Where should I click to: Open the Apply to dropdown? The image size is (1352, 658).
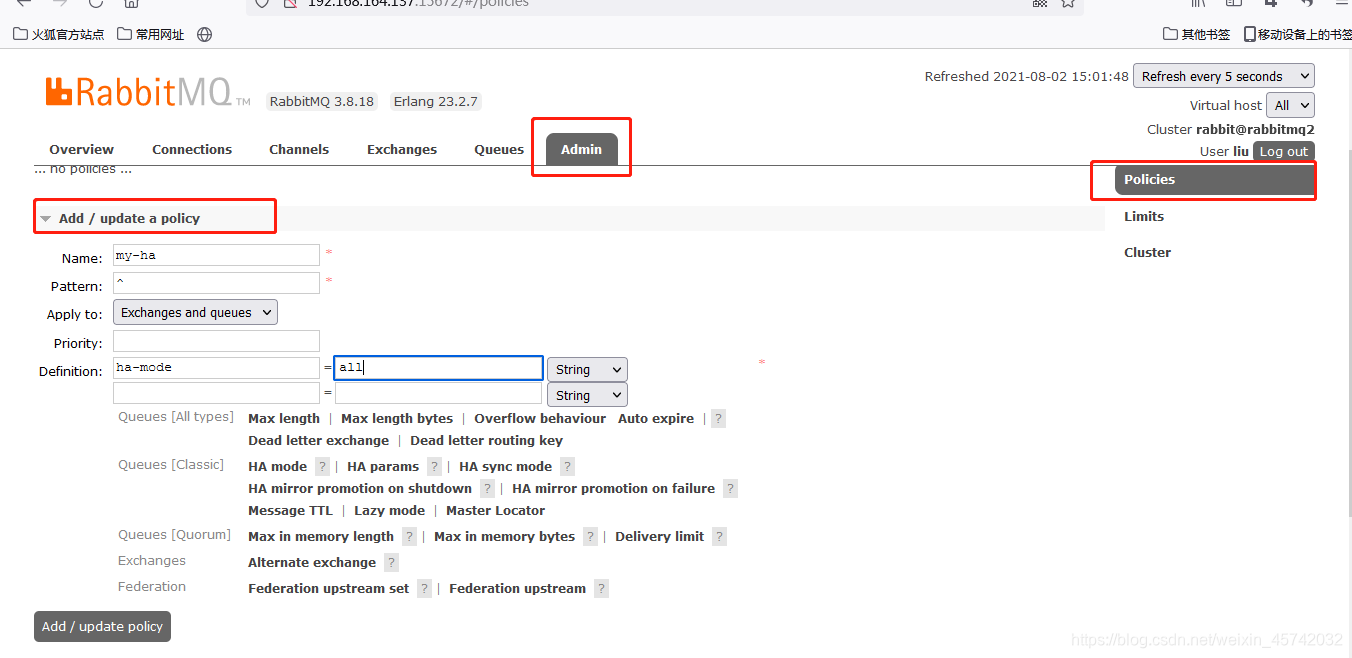pyautogui.click(x=195, y=313)
